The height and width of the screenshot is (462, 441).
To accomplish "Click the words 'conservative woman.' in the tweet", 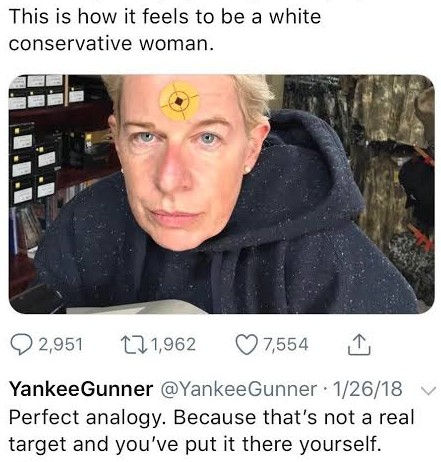I will [111, 44].
